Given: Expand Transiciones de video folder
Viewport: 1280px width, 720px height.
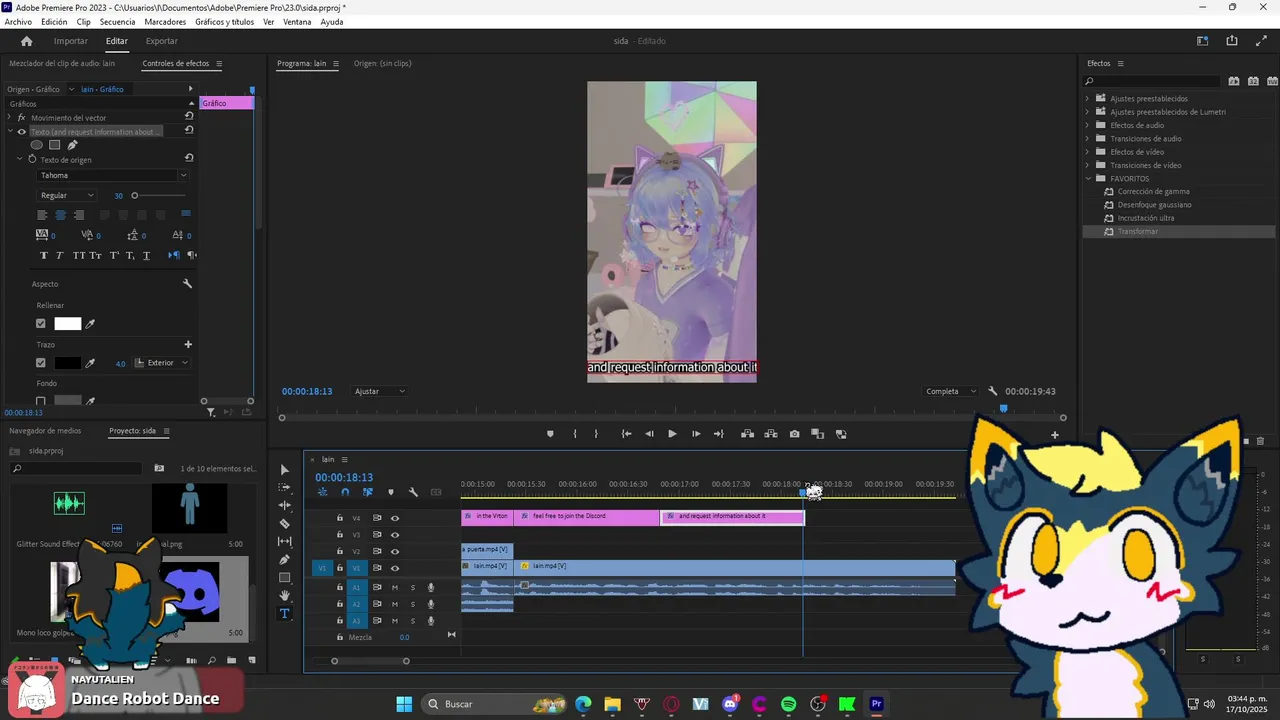Looking at the screenshot, I should pos(1087,165).
